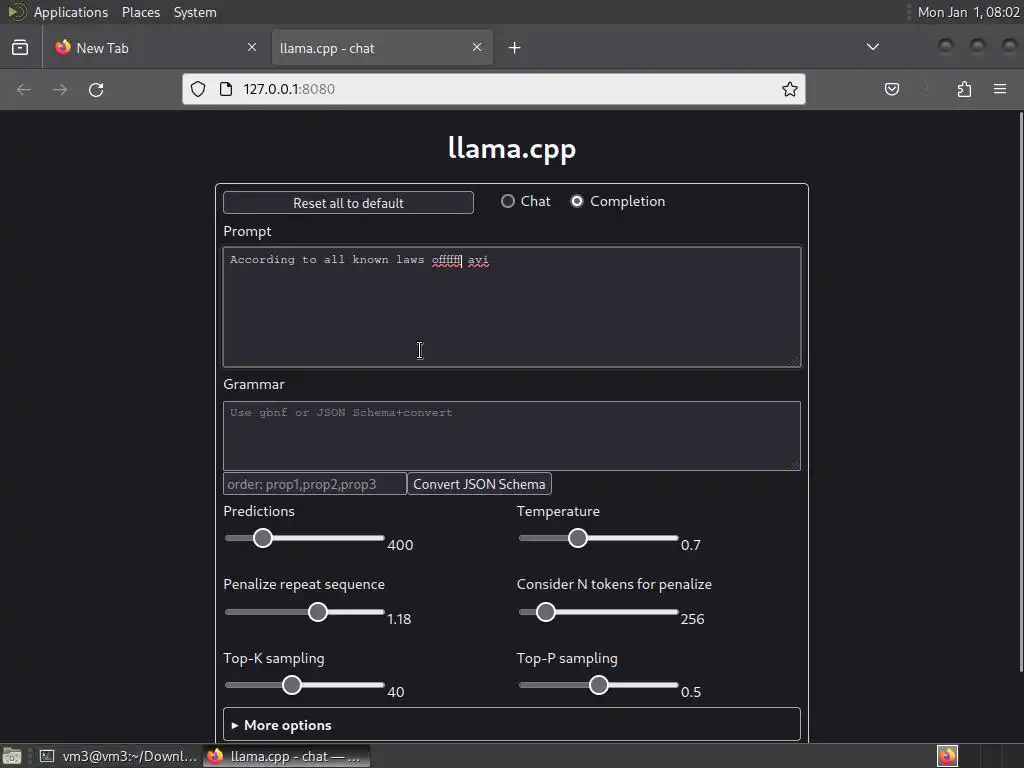
Task: Open the extensions puzzle icon
Action: 964,89
